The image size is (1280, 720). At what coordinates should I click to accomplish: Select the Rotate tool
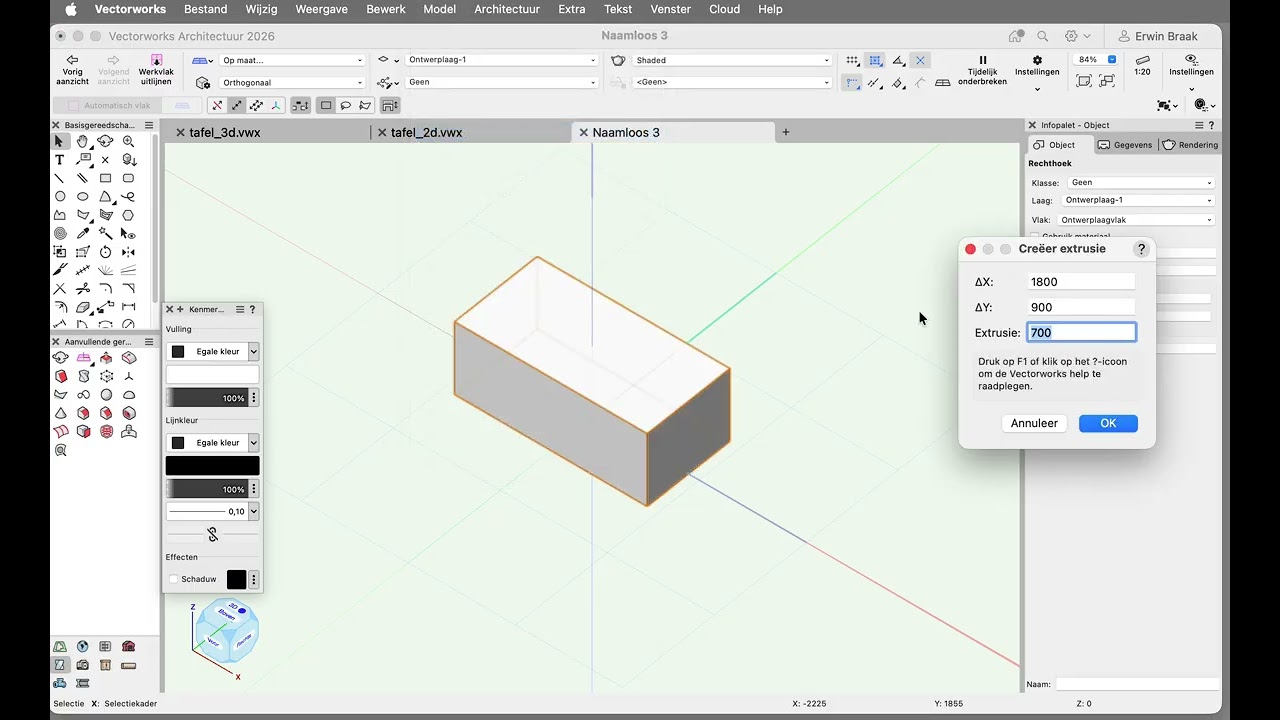pos(105,252)
